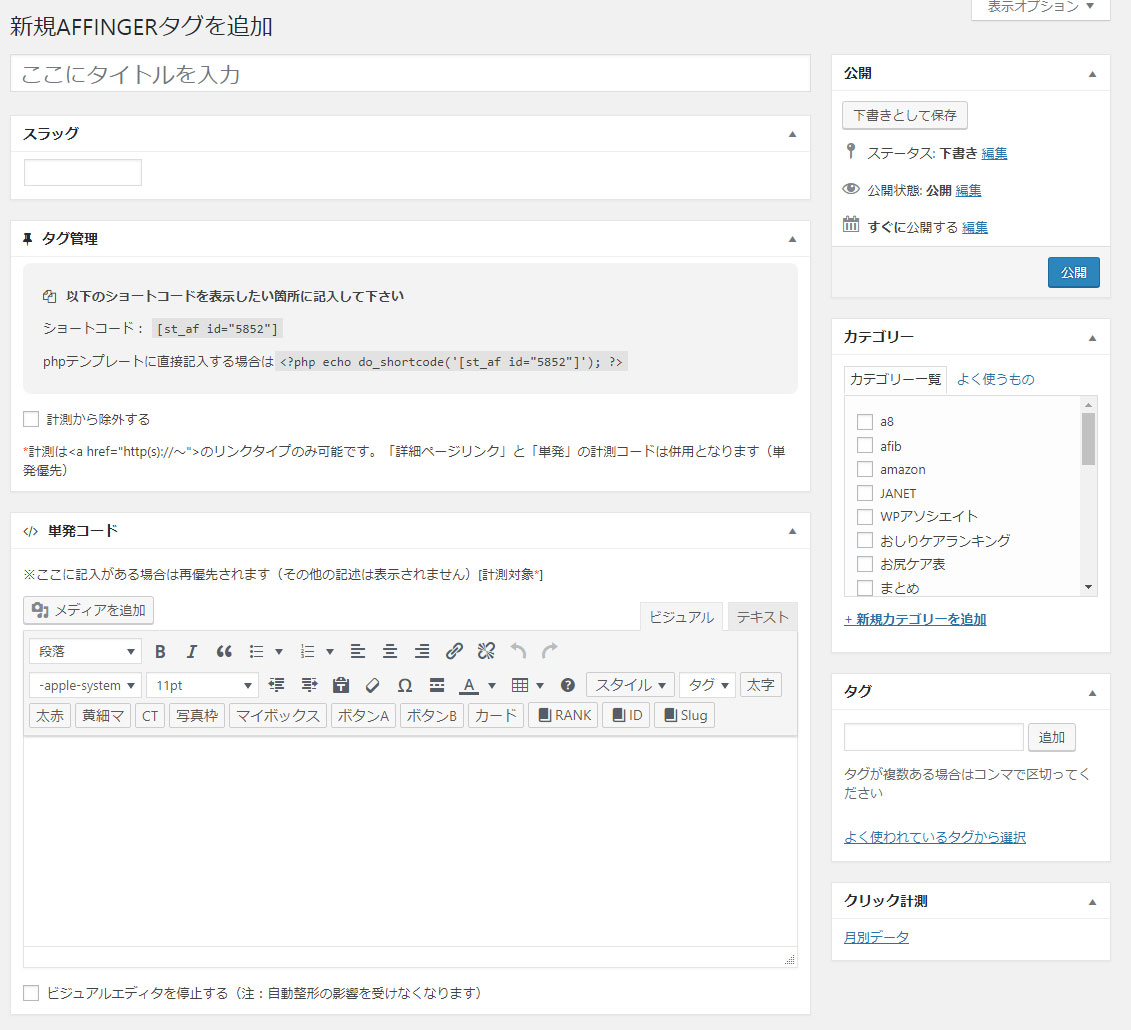Enable ビジュアルエディタを停止する checkbox
Viewport: 1131px width, 1030px height.
click(x=31, y=993)
